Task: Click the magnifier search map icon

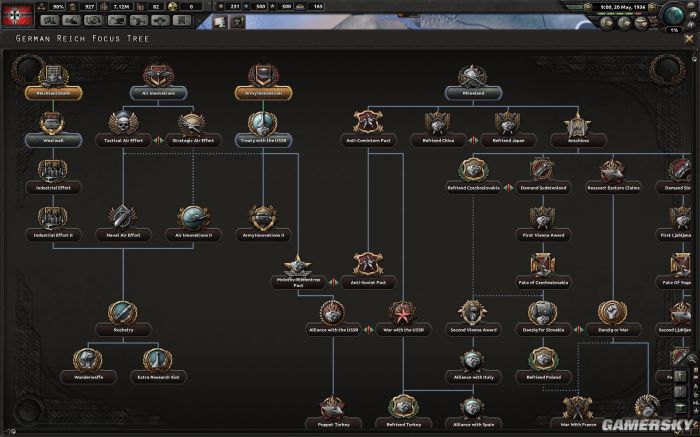Action: coord(693,357)
